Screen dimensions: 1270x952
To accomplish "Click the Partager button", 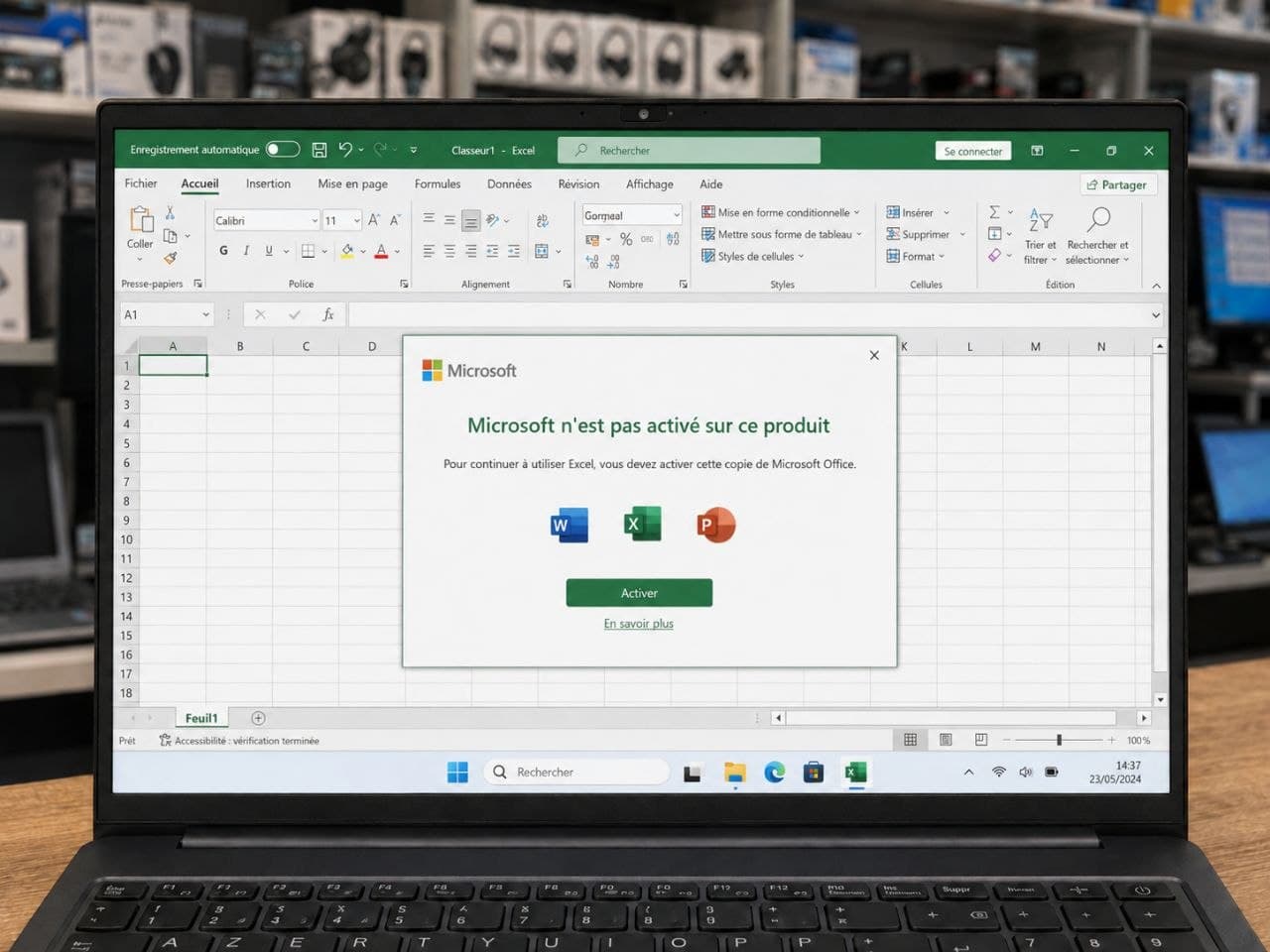I will pos(1117,184).
